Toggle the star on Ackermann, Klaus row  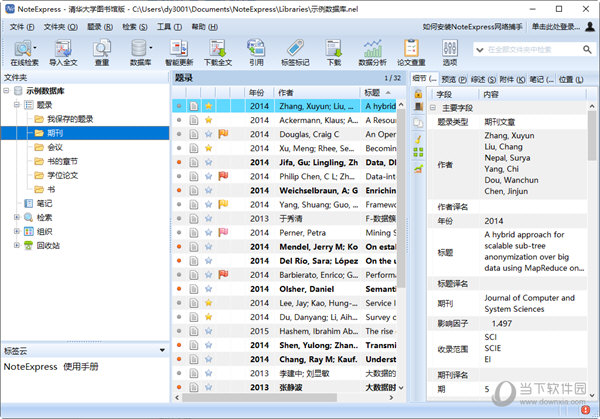coord(208,120)
